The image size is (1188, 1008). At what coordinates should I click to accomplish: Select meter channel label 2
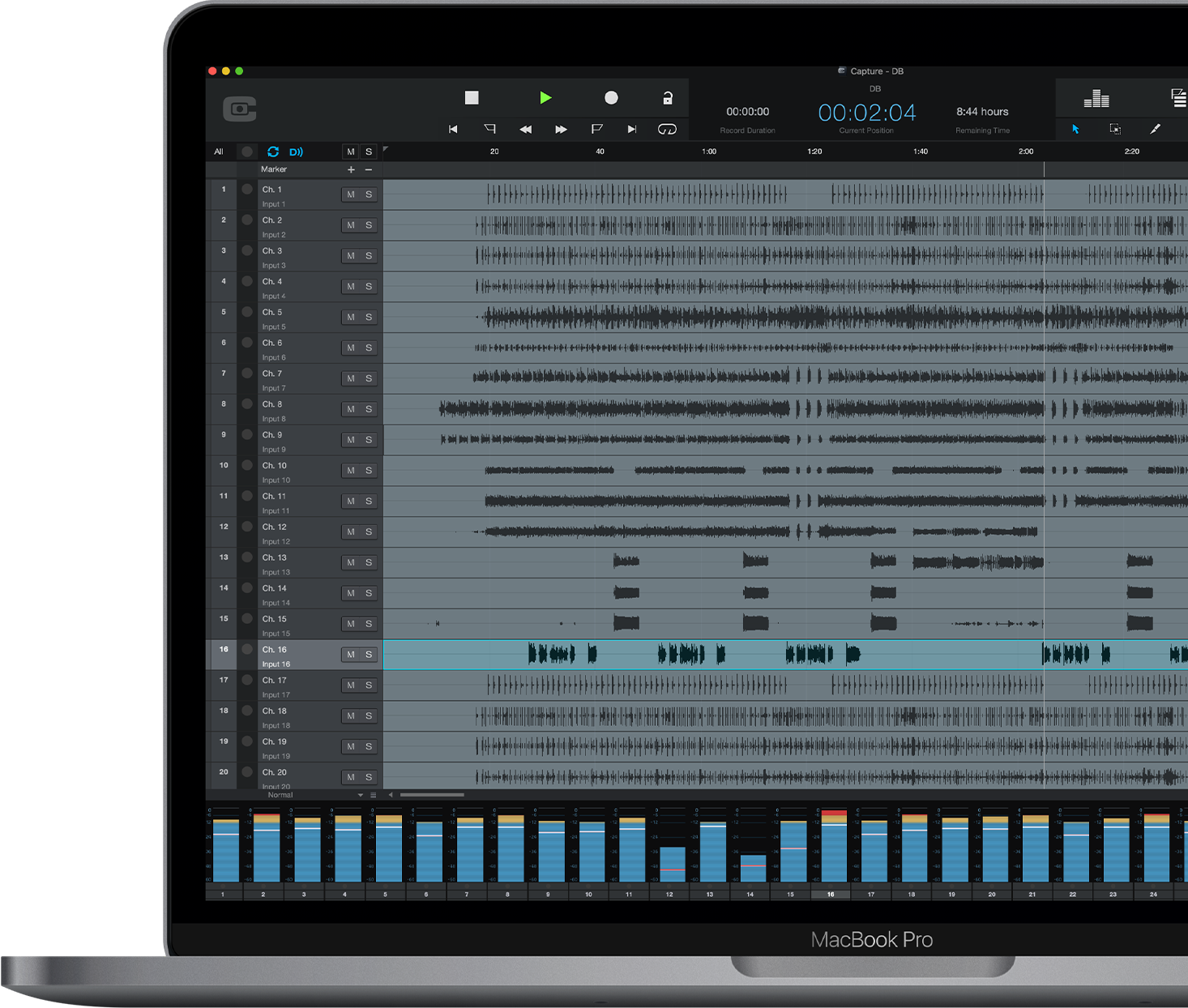pos(263,895)
